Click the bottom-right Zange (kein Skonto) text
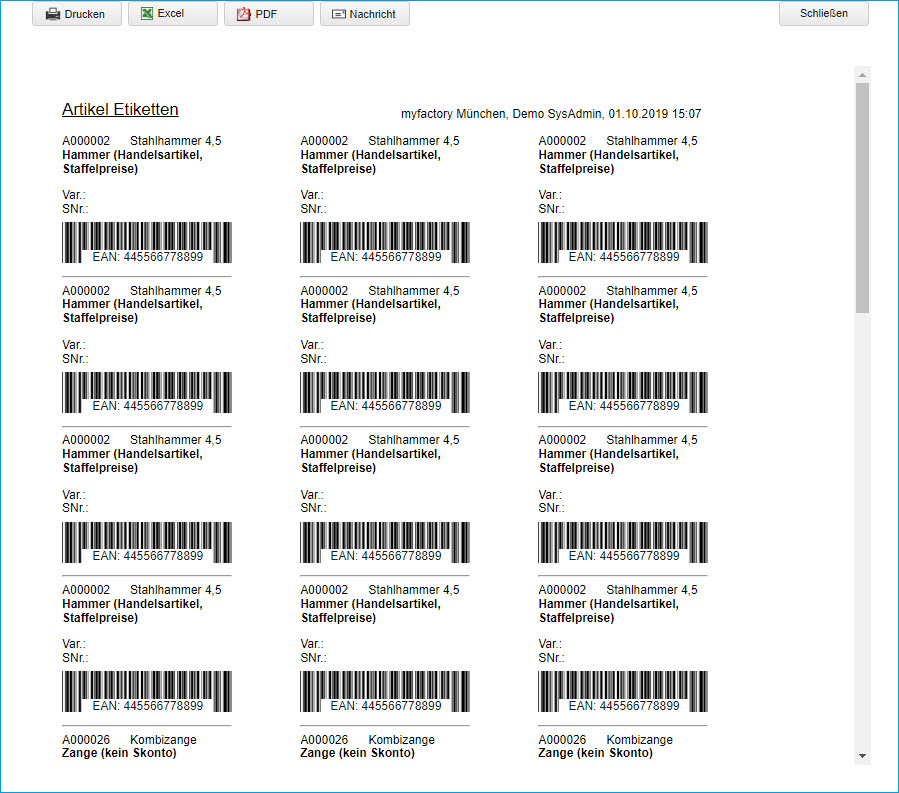This screenshot has width=899, height=793. pos(595,753)
